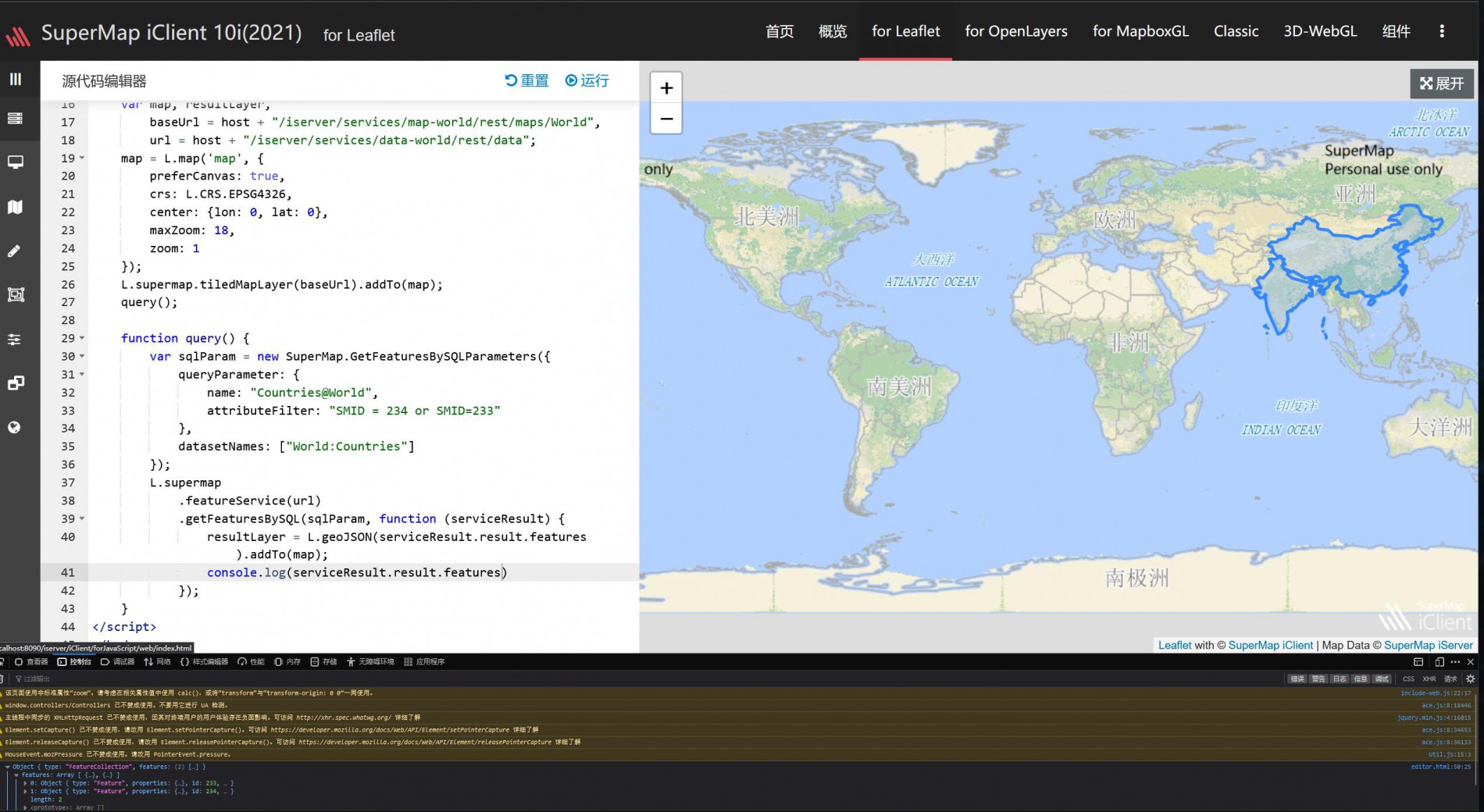Expand feature object with id 233
The width and height of the screenshot is (1484, 812).
point(25,783)
